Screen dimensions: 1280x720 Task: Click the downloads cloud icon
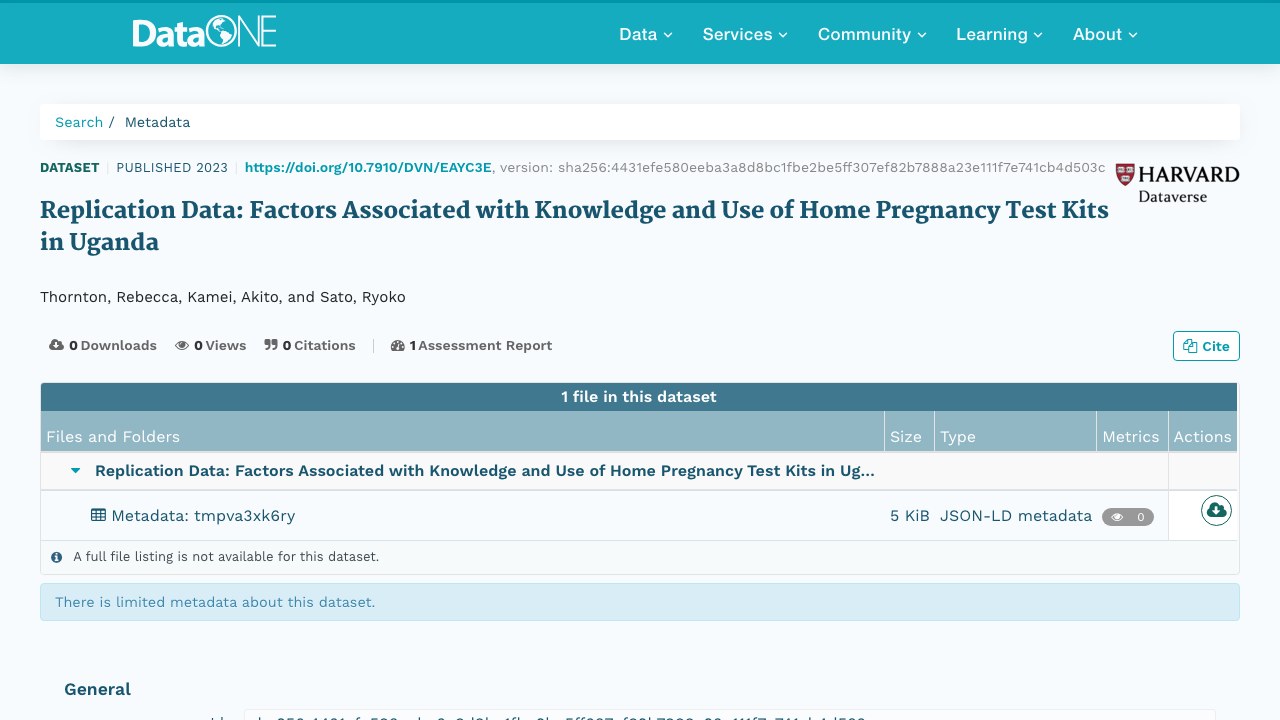pos(56,346)
